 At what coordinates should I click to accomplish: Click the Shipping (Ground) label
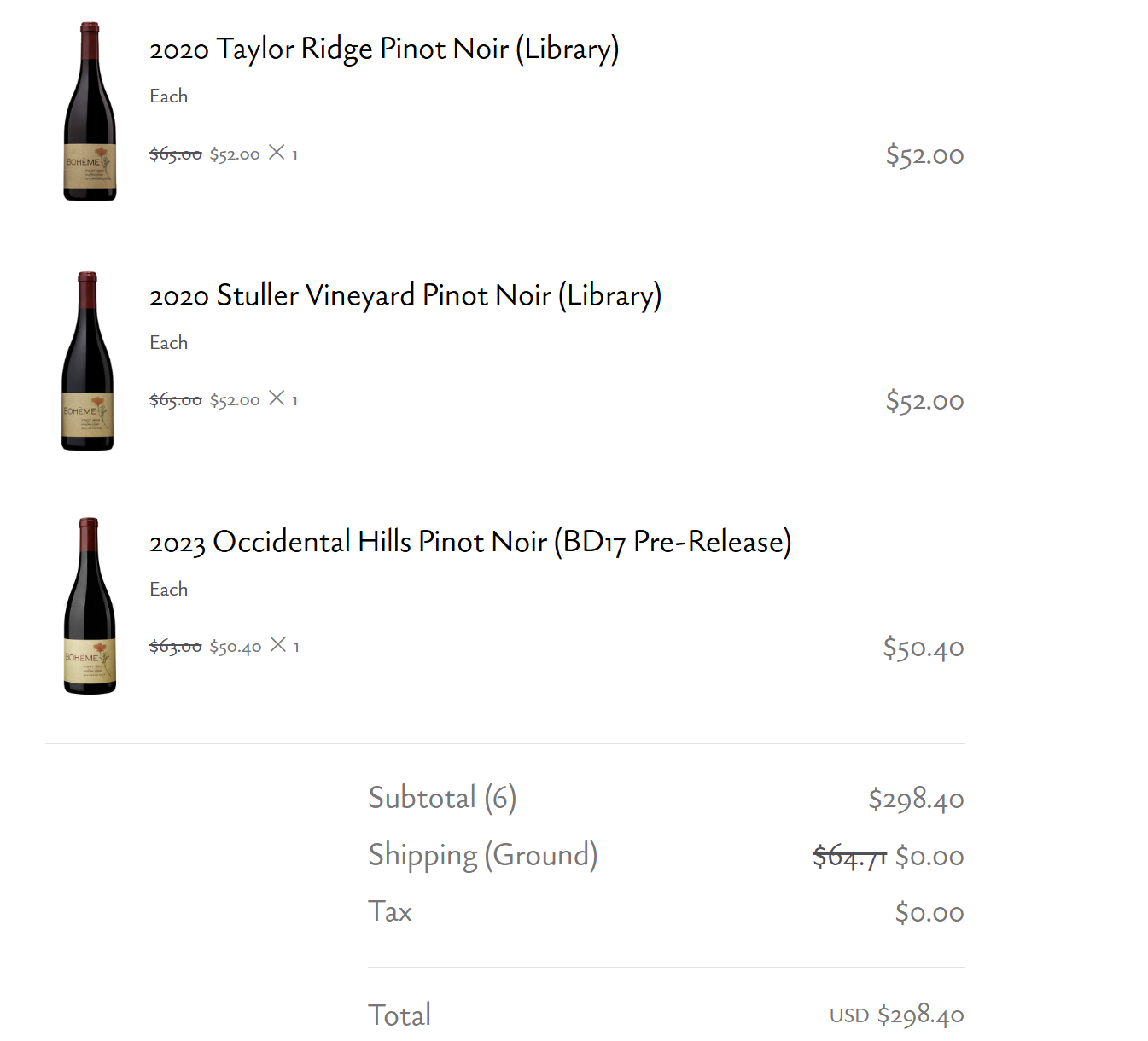pyautogui.click(x=482, y=855)
